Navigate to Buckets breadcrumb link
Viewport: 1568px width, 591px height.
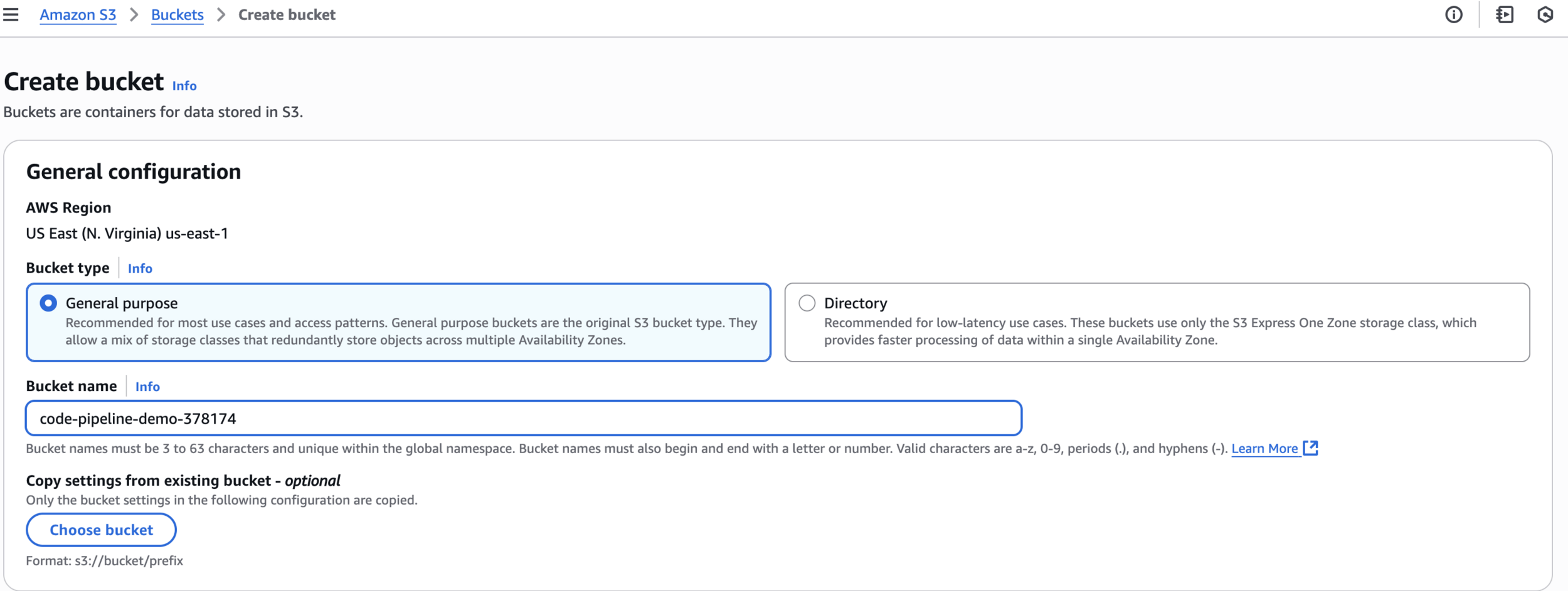tap(177, 14)
